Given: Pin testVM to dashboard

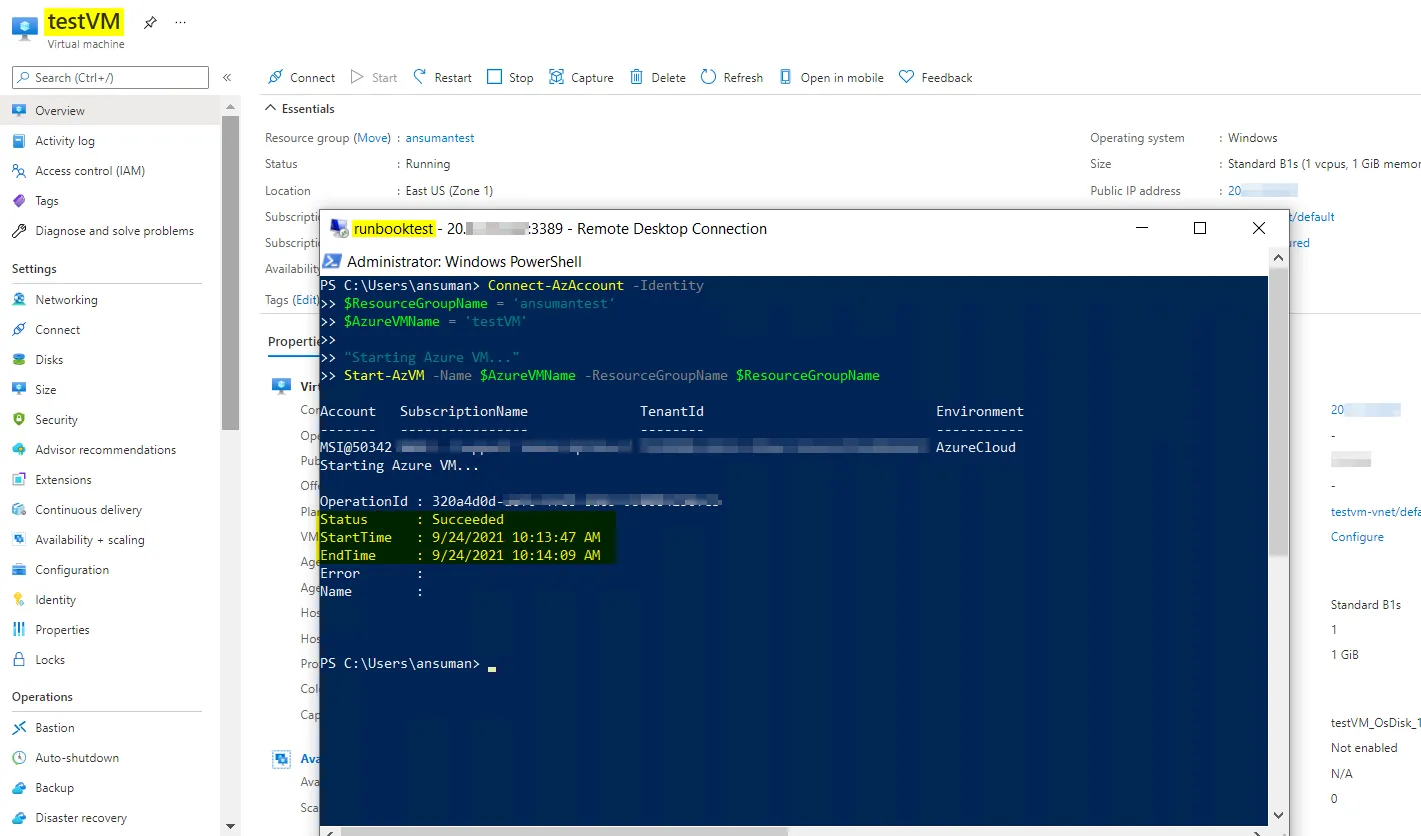Looking at the screenshot, I should tap(150, 22).
